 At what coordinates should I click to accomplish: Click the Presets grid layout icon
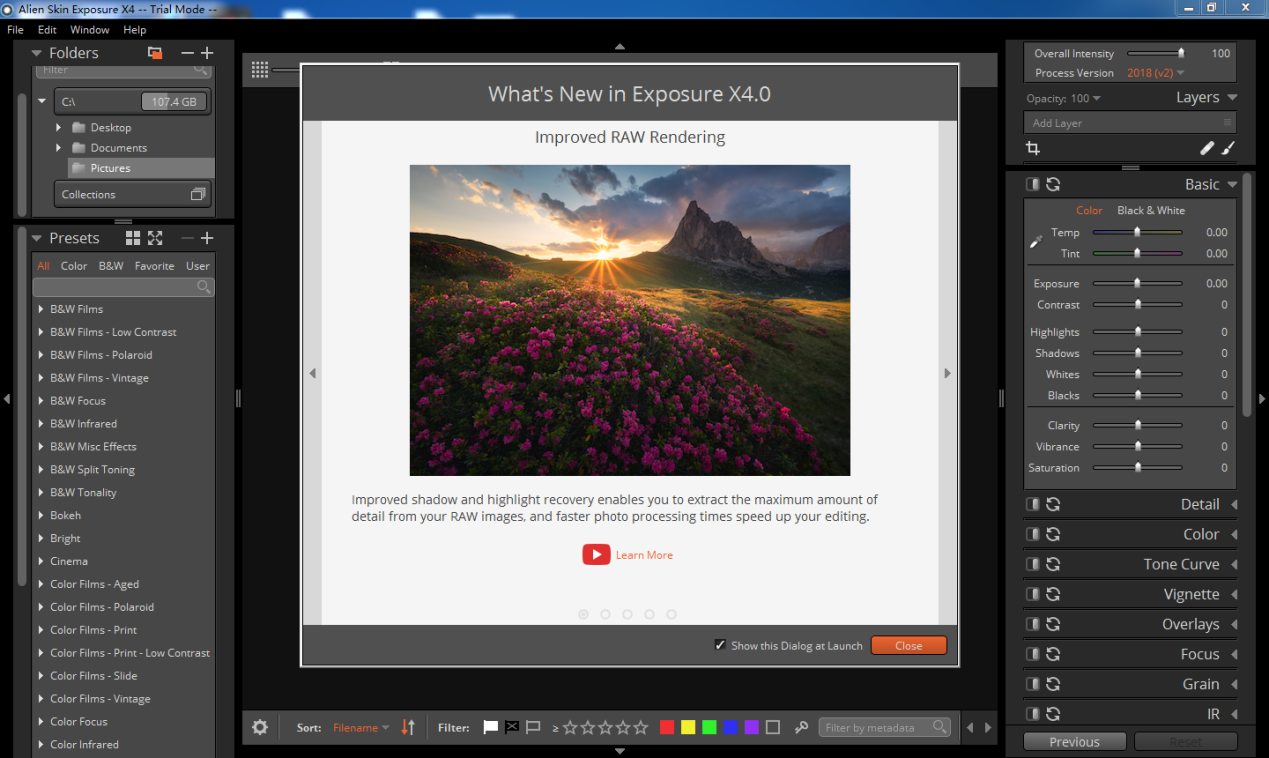133,238
